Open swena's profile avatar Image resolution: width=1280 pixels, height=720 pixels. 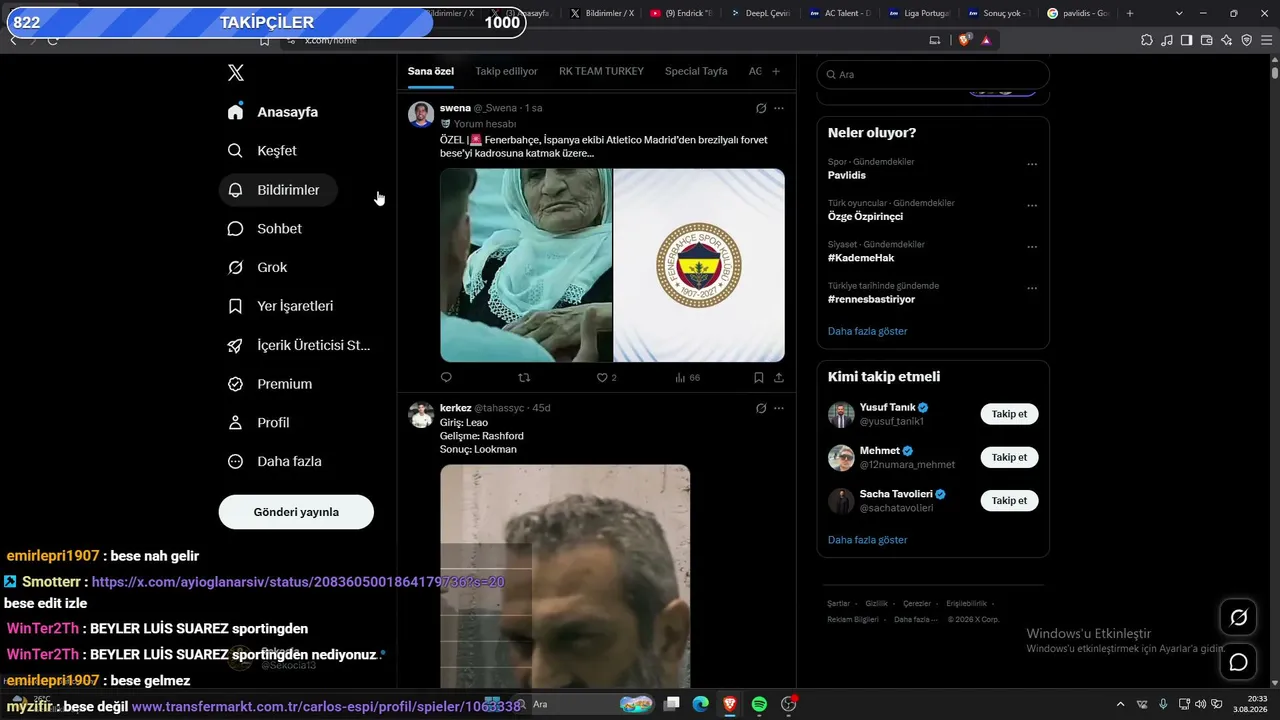coord(421,114)
